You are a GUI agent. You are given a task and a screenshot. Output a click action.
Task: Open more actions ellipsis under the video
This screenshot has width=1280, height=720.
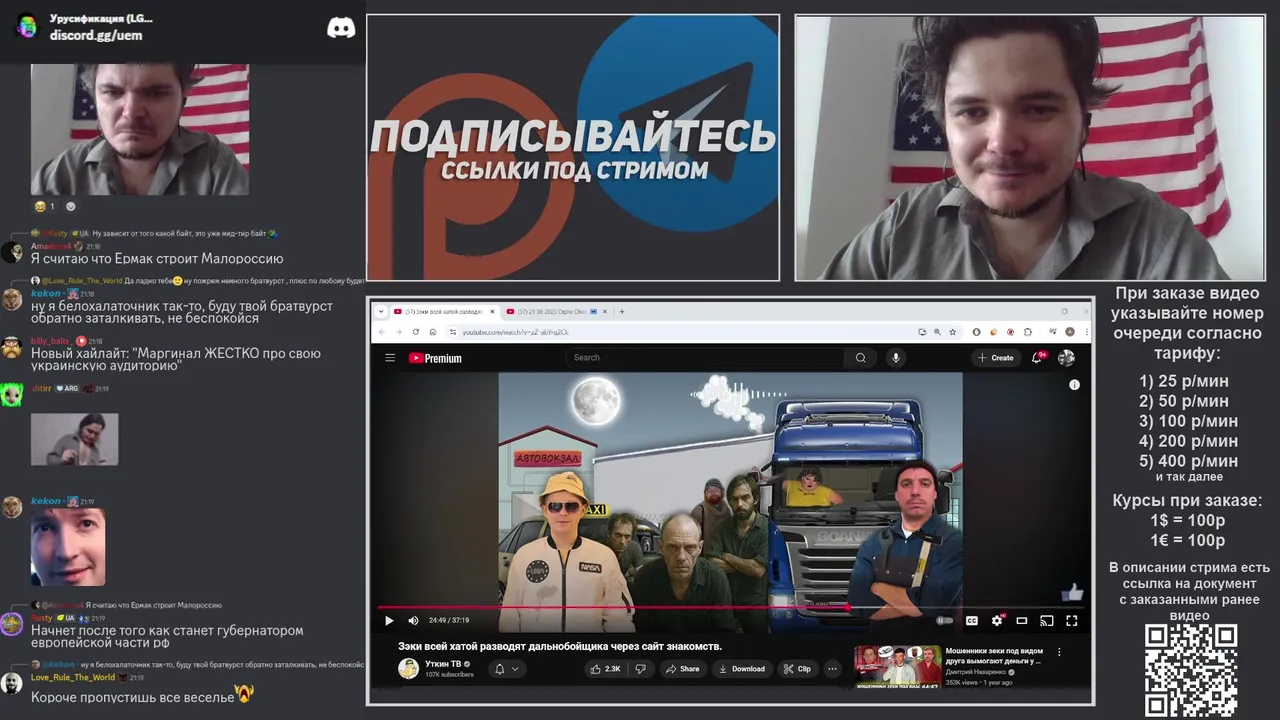(x=832, y=669)
